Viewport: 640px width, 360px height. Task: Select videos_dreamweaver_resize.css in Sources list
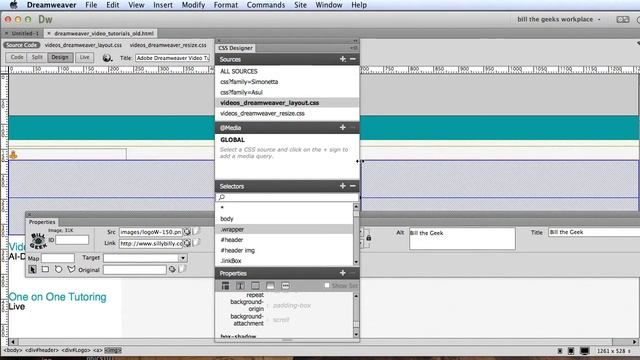287,113
